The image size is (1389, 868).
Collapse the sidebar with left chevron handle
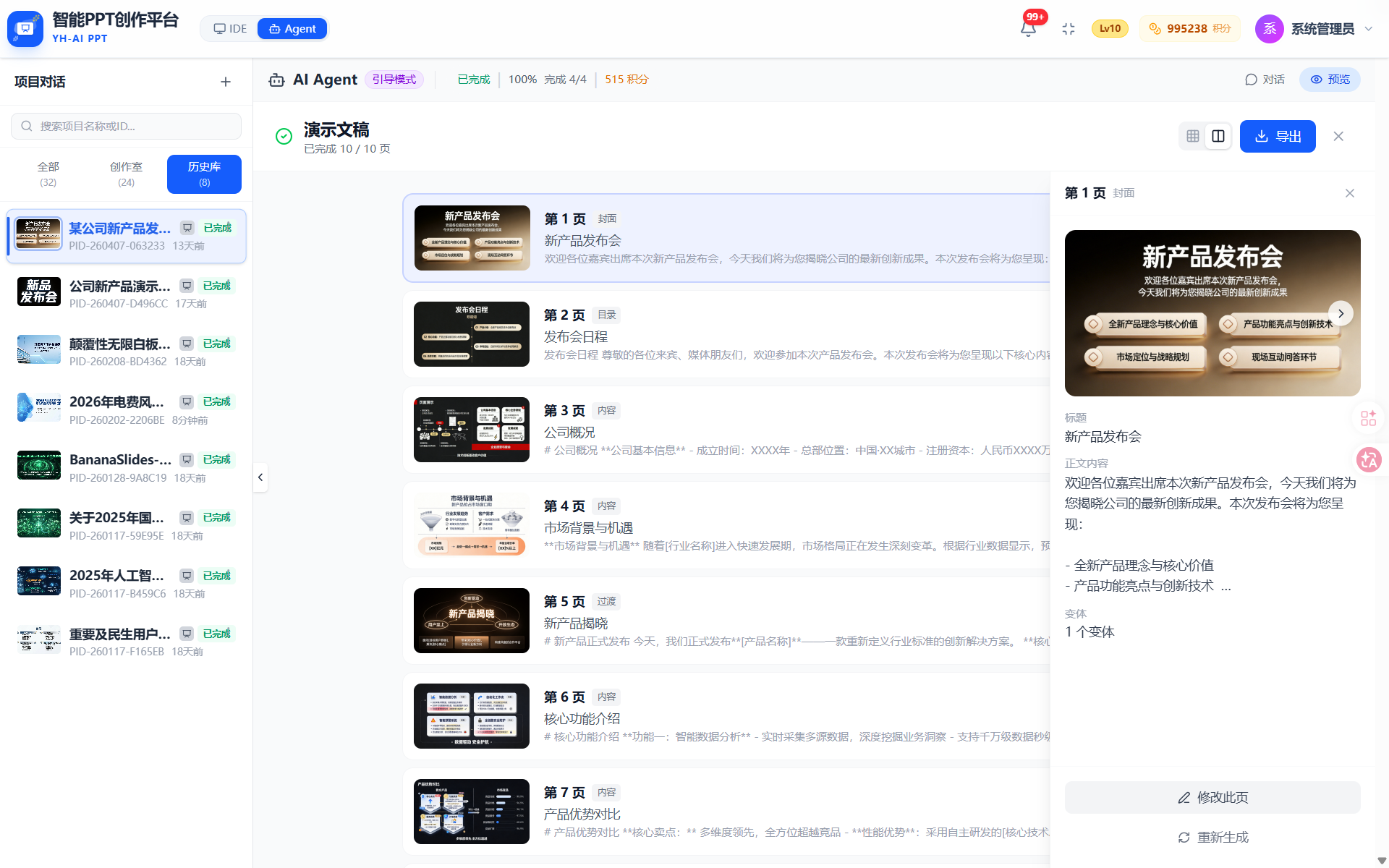260,477
